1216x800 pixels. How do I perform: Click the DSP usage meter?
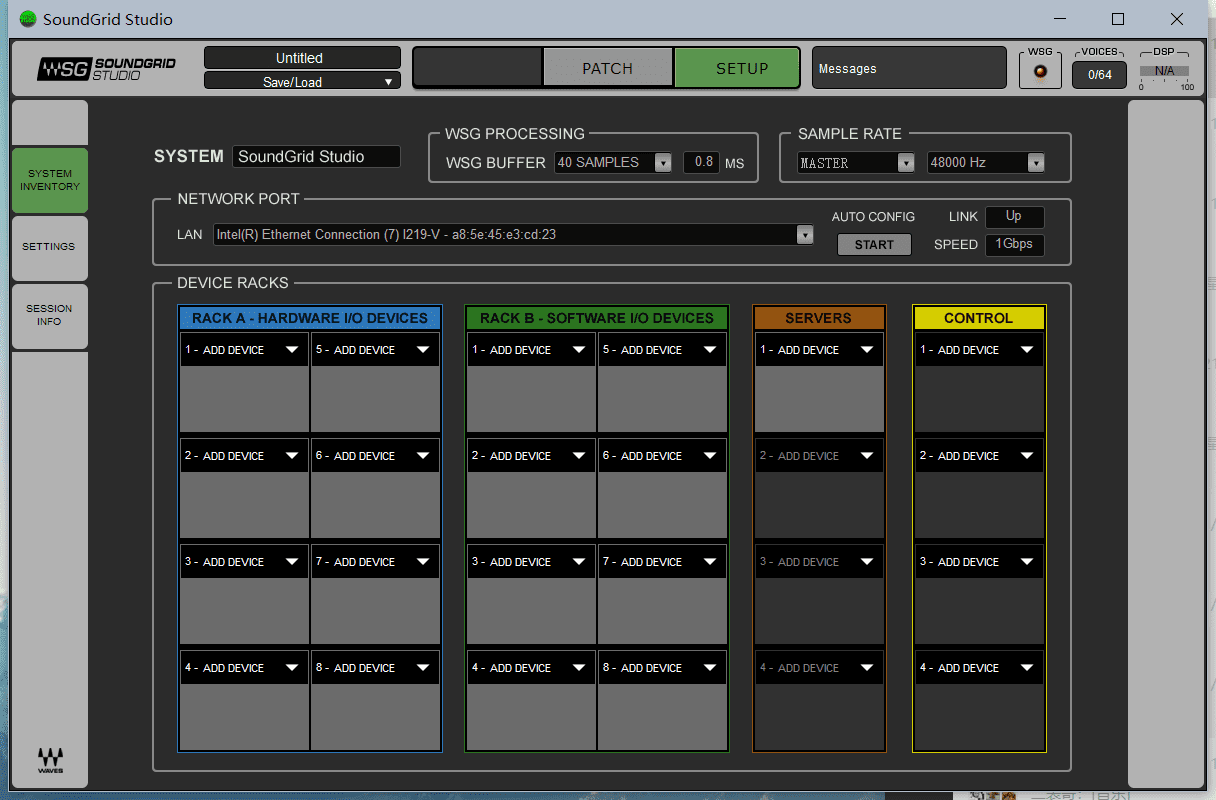coord(1165,71)
